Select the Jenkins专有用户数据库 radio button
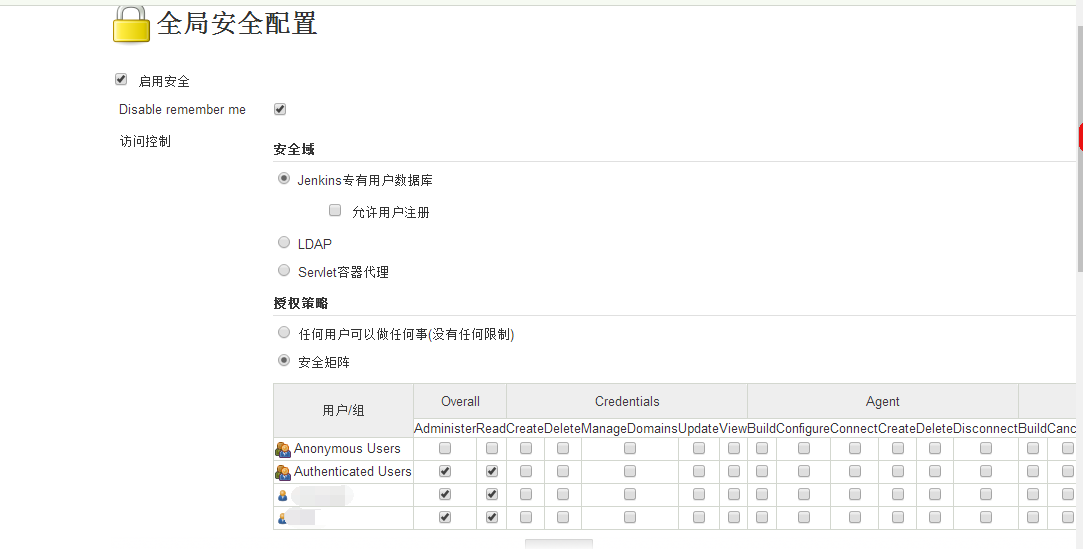Screen dimensions: 1083x549 coord(284,178)
